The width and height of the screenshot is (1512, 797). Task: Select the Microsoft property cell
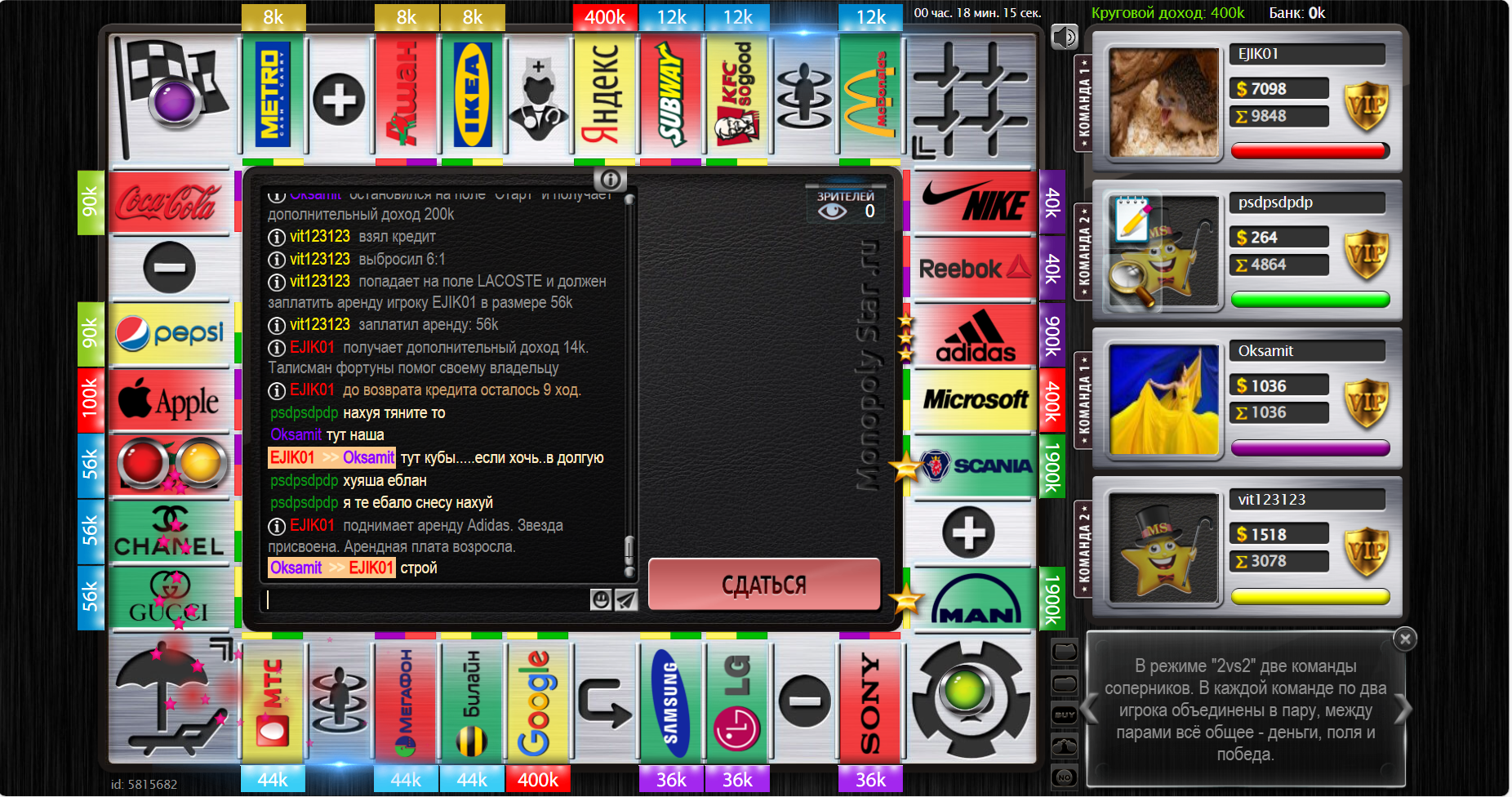click(972, 401)
